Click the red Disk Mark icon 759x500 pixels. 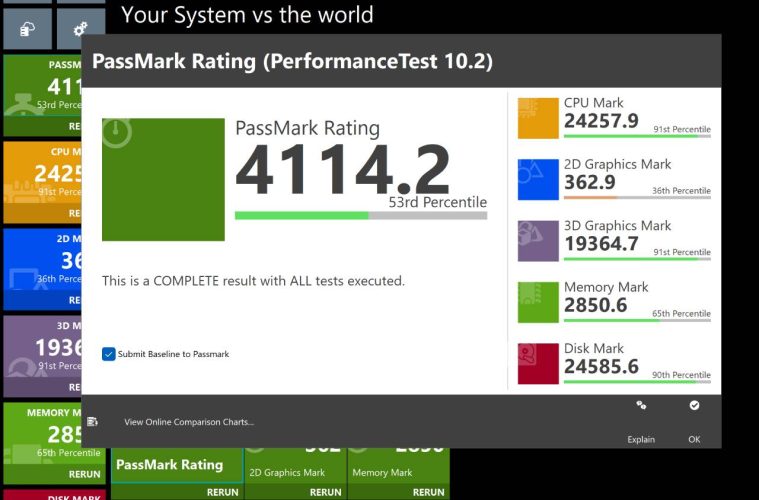[538, 364]
